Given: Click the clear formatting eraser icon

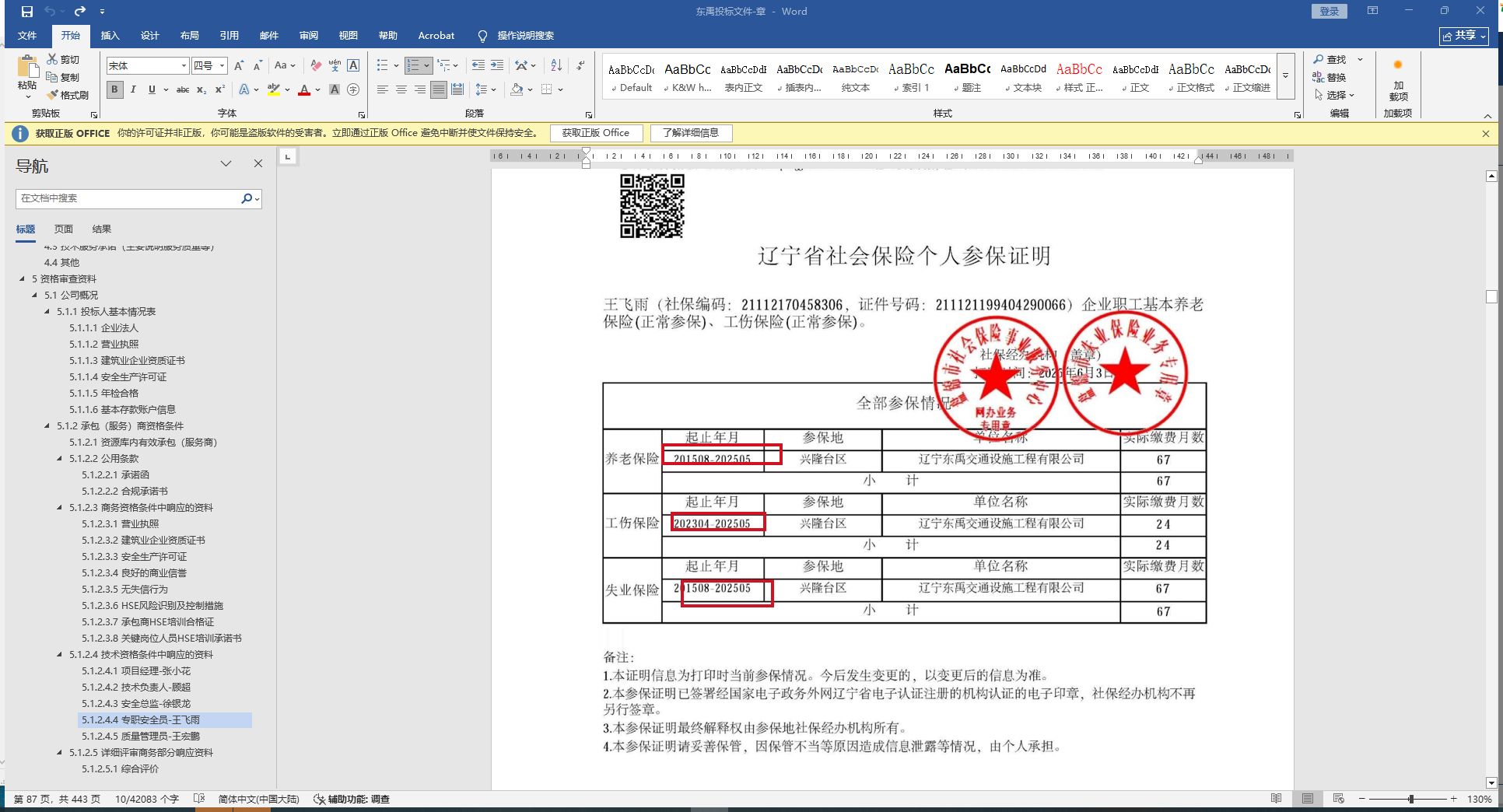Looking at the screenshot, I should coord(316,65).
